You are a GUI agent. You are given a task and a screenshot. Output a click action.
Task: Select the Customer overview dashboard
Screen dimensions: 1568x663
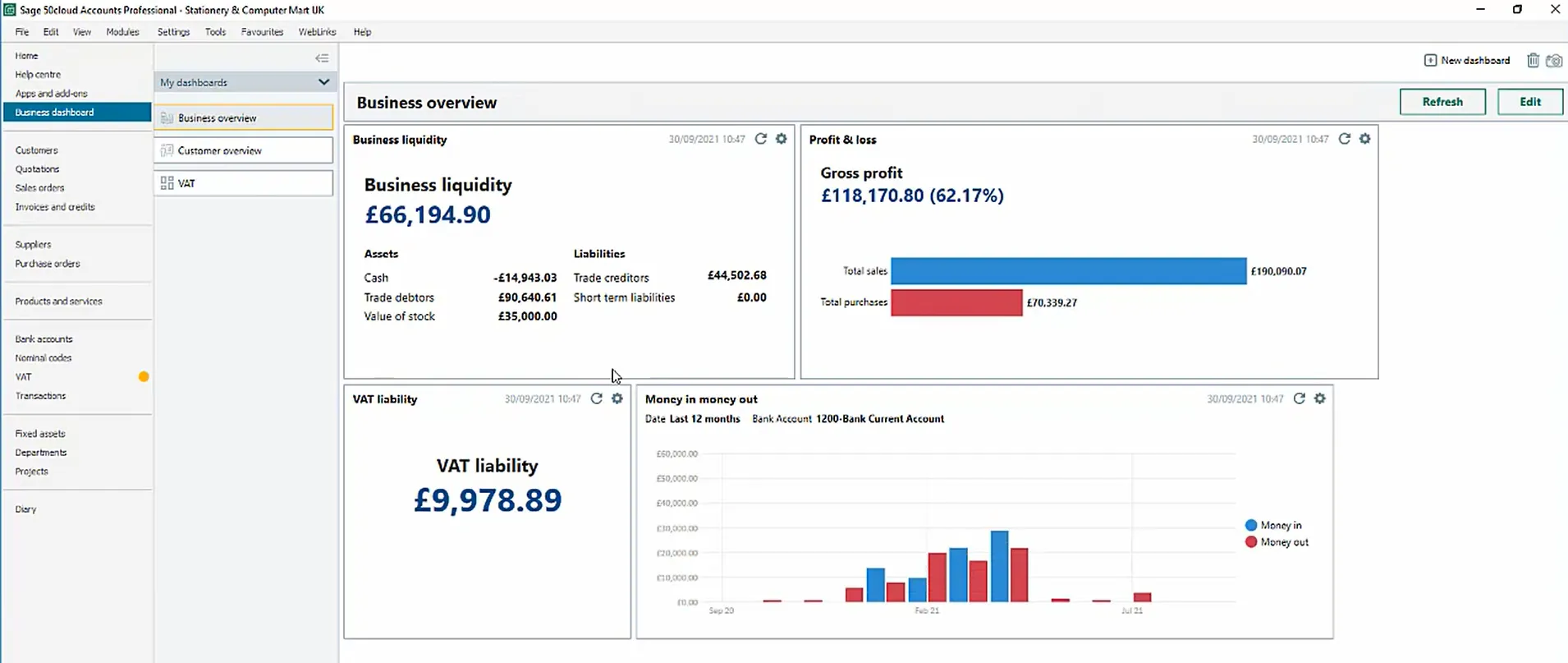(244, 150)
